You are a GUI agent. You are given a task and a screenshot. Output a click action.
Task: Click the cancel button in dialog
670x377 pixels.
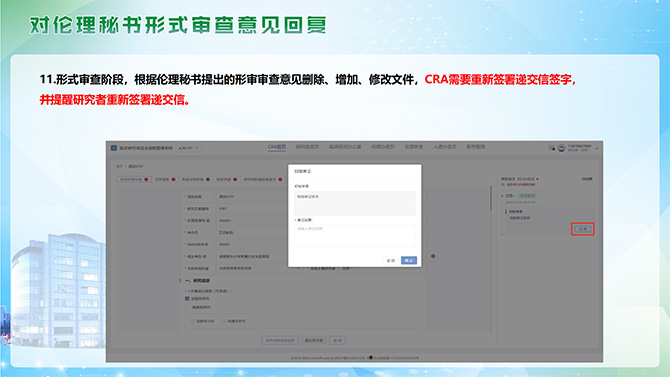[391, 260]
